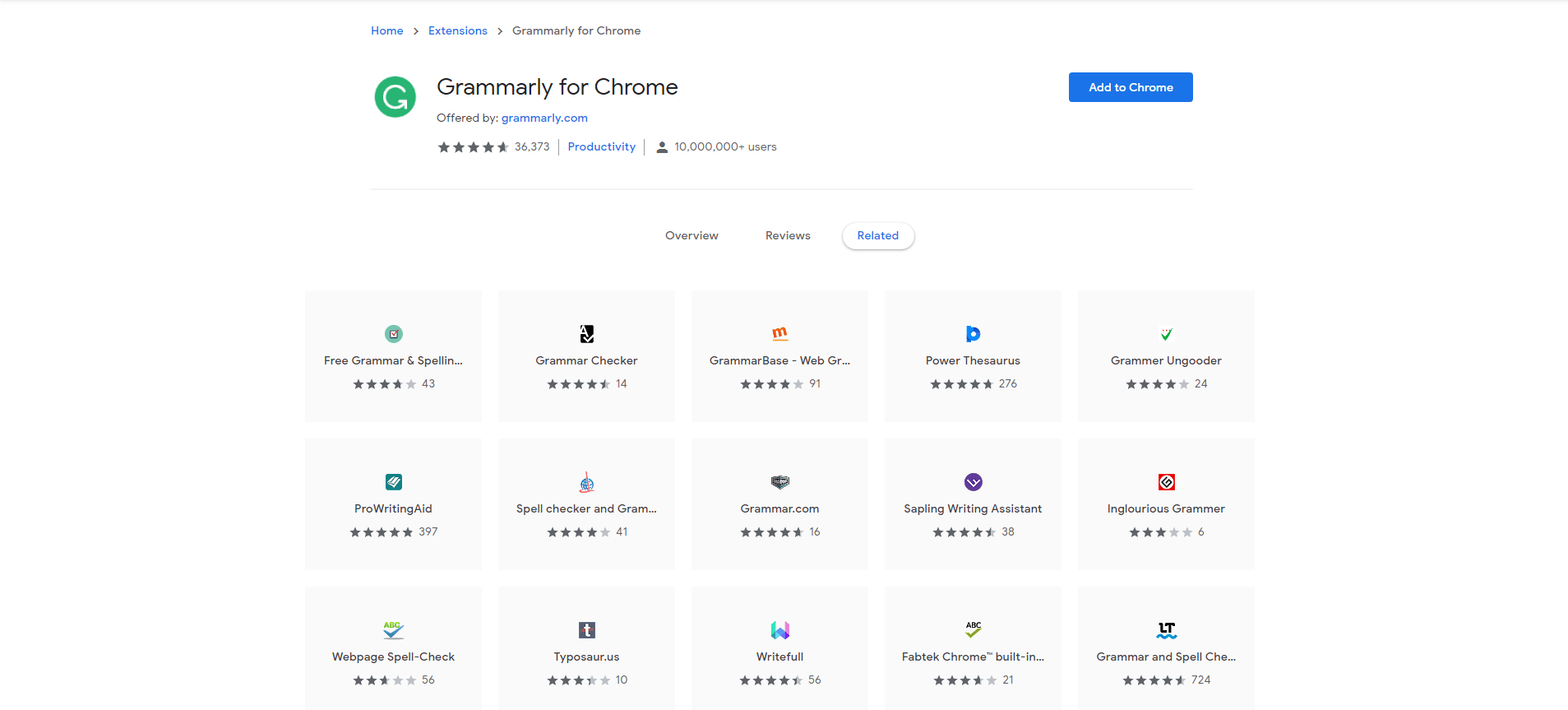Open the Productivity category link

(602, 146)
